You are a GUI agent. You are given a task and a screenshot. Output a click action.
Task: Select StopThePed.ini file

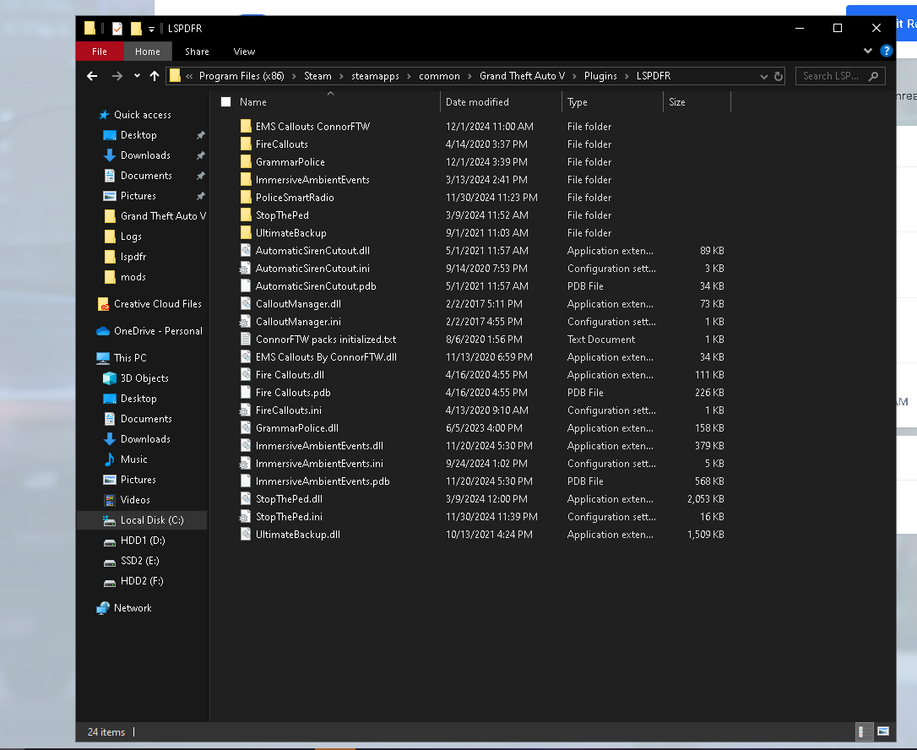[289, 517]
